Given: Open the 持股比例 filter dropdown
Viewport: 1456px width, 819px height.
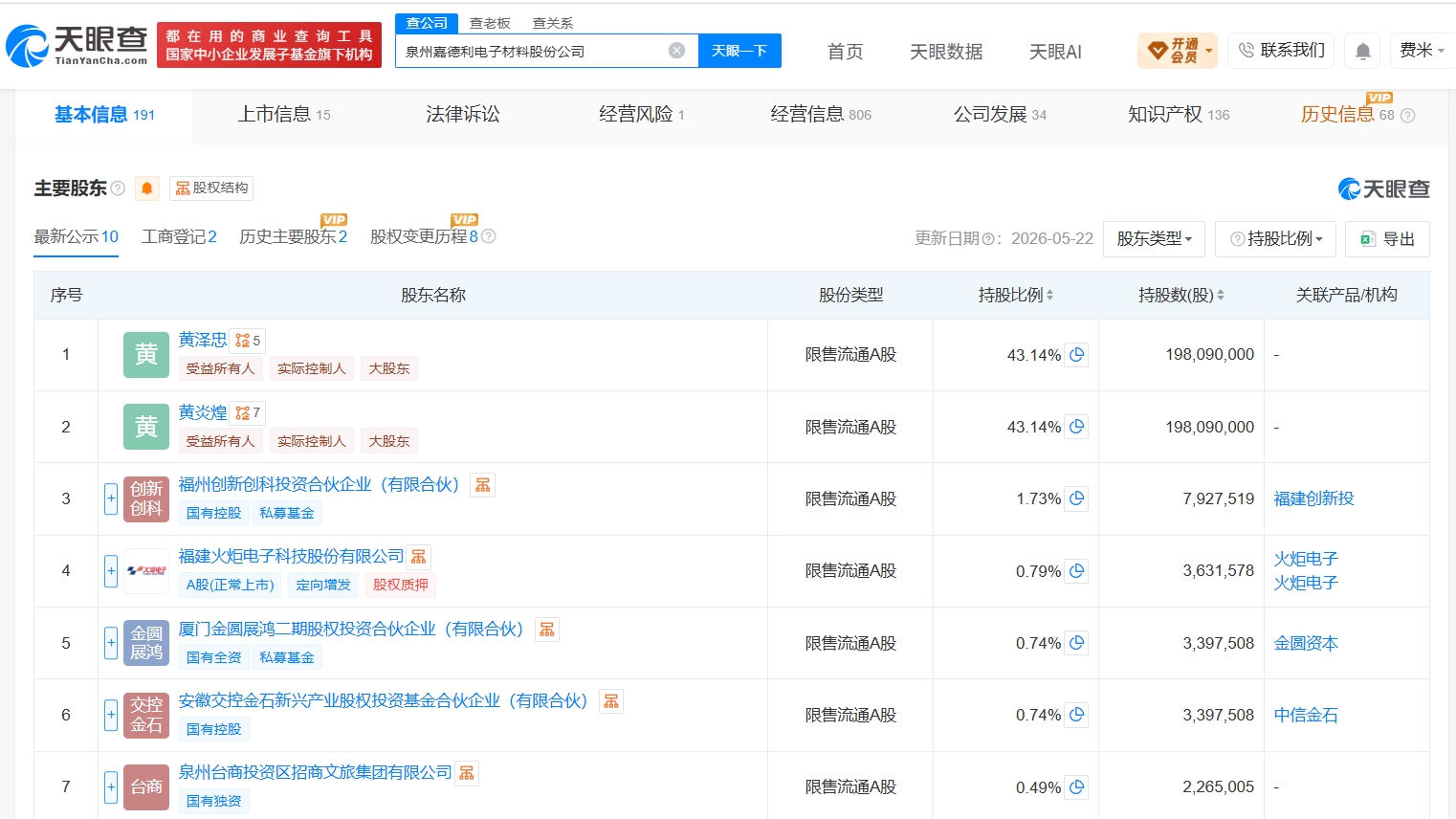Looking at the screenshot, I should click(1275, 239).
